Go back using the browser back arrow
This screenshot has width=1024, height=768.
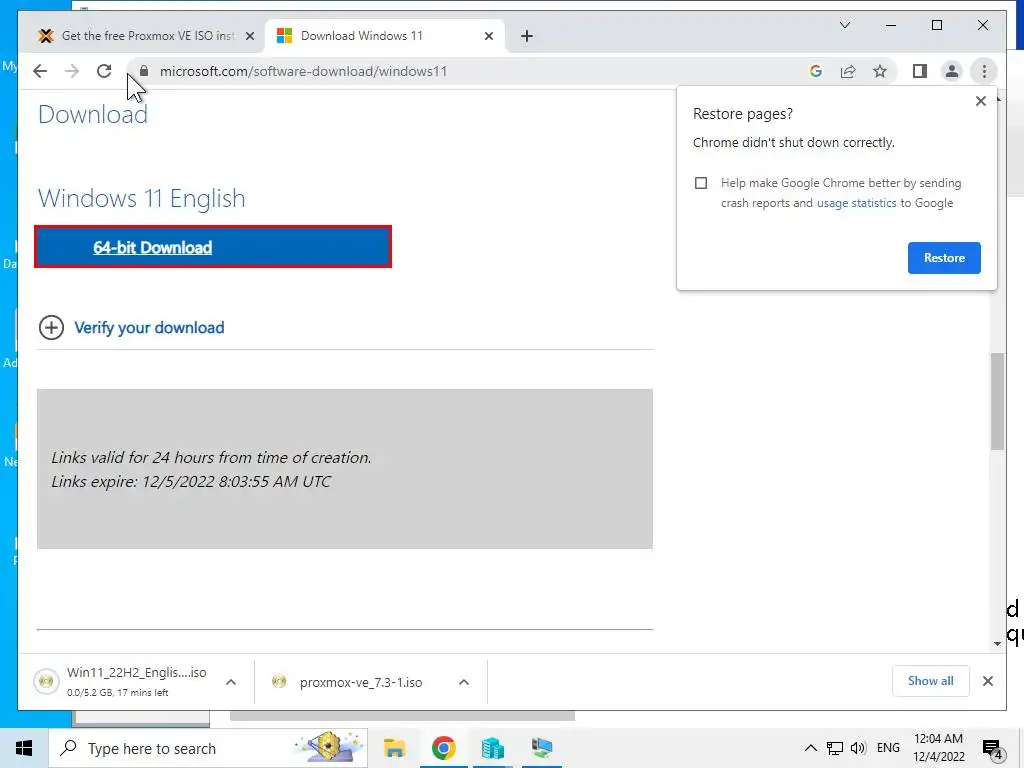[x=40, y=71]
